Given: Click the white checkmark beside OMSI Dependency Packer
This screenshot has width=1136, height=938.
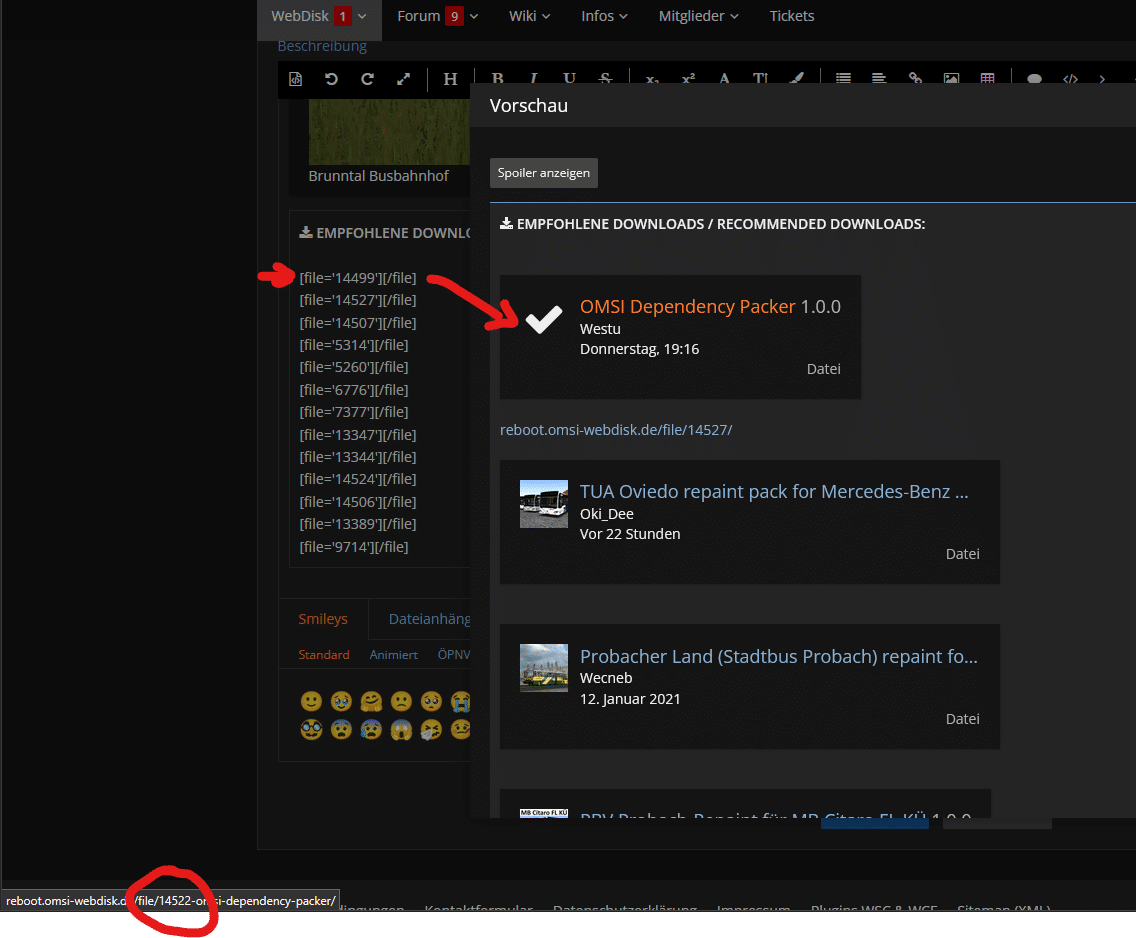Looking at the screenshot, I should click(544, 320).
